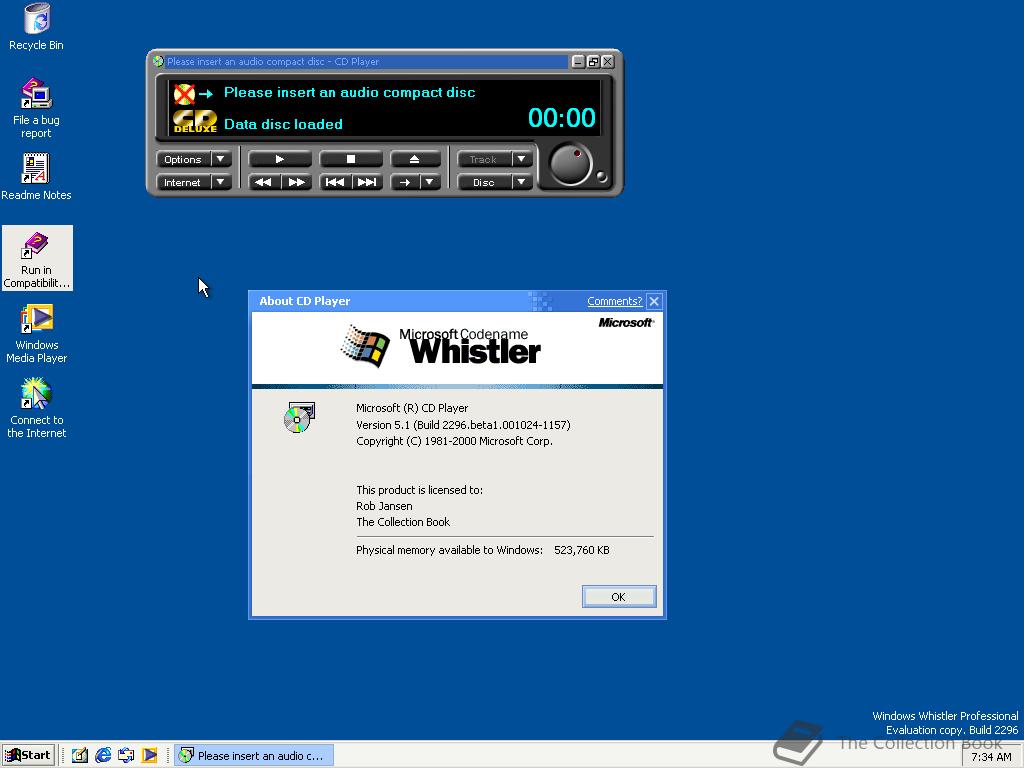Click Show Desktop quick launch icon

click(x=80, y=756)
